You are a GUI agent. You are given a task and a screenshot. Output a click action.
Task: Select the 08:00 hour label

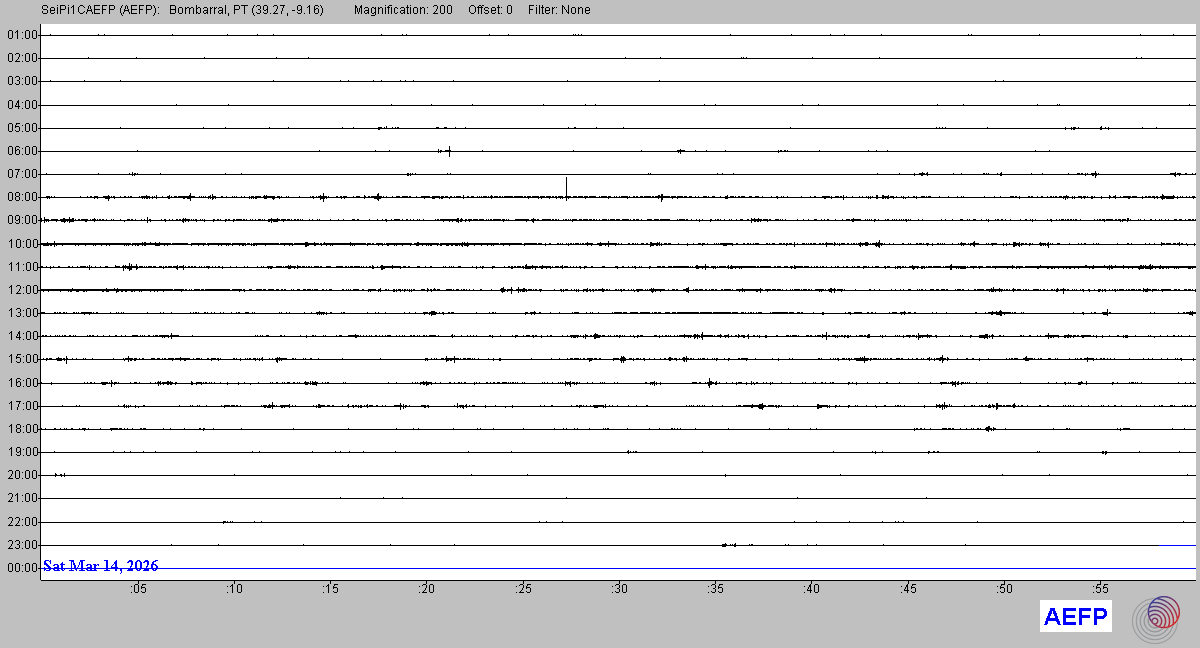[22, 197]
